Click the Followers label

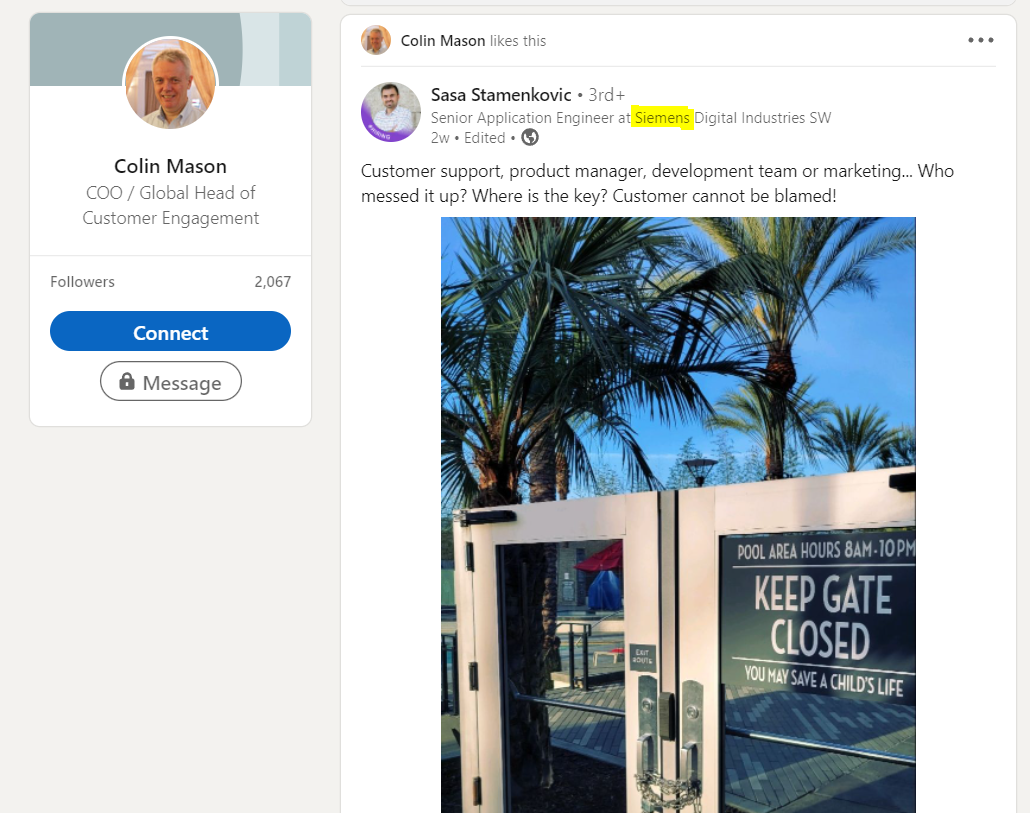[x=82, y=282]
